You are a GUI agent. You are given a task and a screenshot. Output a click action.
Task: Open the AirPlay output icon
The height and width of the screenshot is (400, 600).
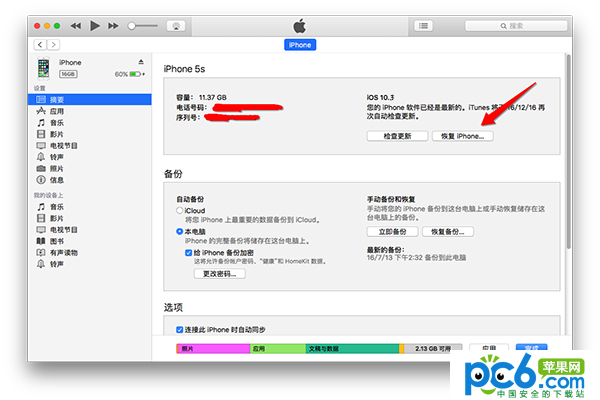point(175,24)
